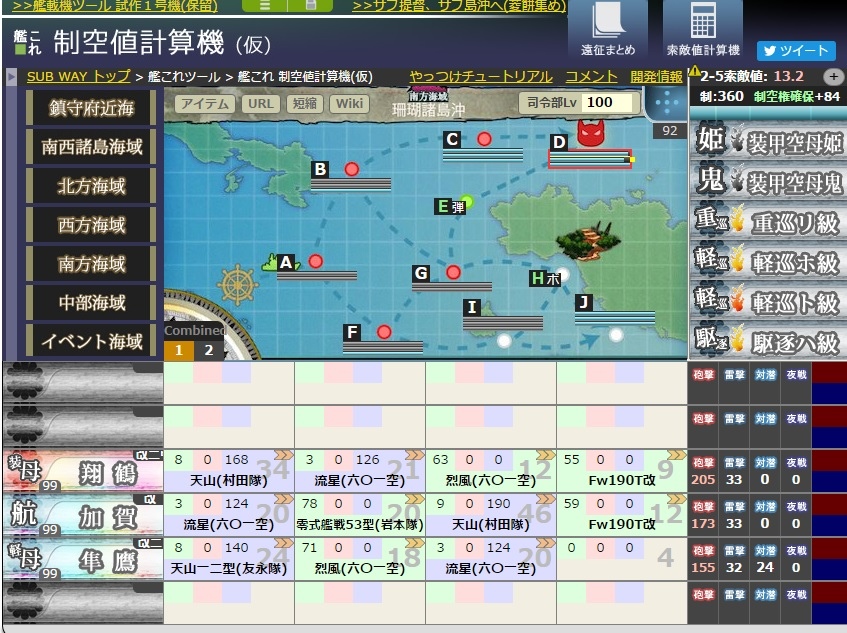Image resolution: width=847 pixels, height=633 pixels.
Task: Open the Wiki button
Action: pos(349,103)
